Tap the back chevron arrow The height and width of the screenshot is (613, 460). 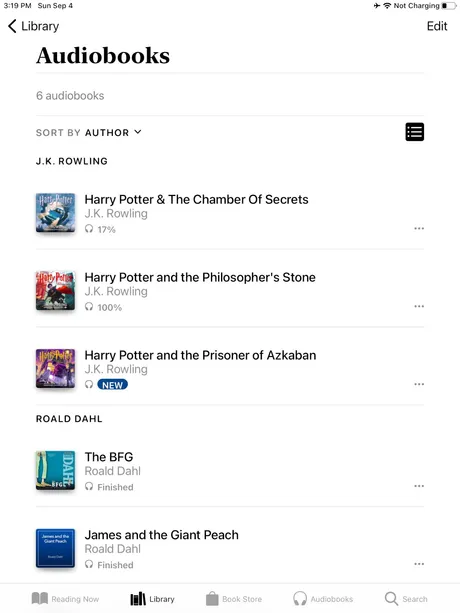click(x=12, y=26)
